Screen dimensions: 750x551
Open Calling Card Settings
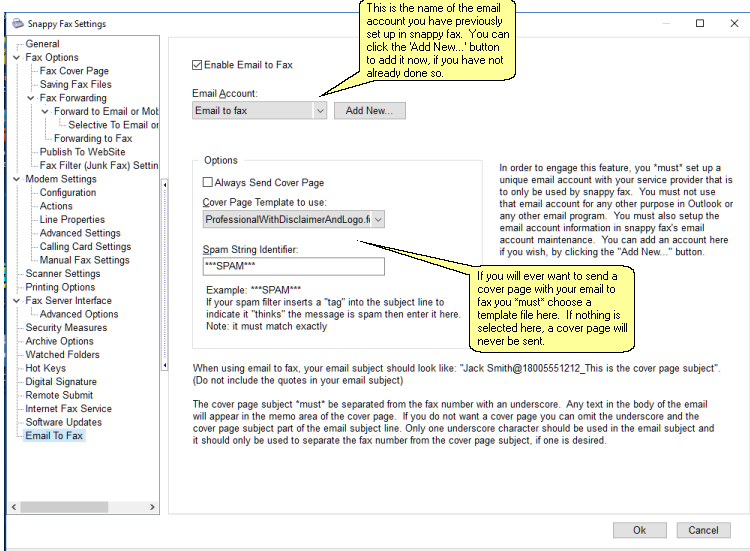pyautogui.click(x=85, y=246)
